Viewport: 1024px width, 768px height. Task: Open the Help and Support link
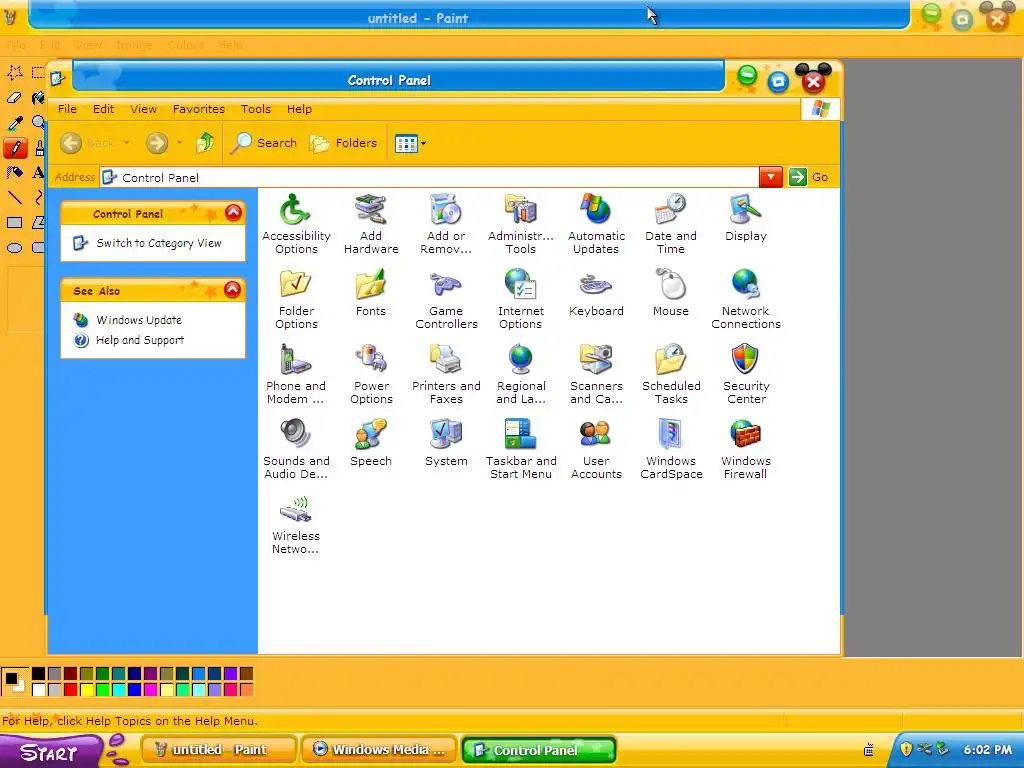point(140,340)
